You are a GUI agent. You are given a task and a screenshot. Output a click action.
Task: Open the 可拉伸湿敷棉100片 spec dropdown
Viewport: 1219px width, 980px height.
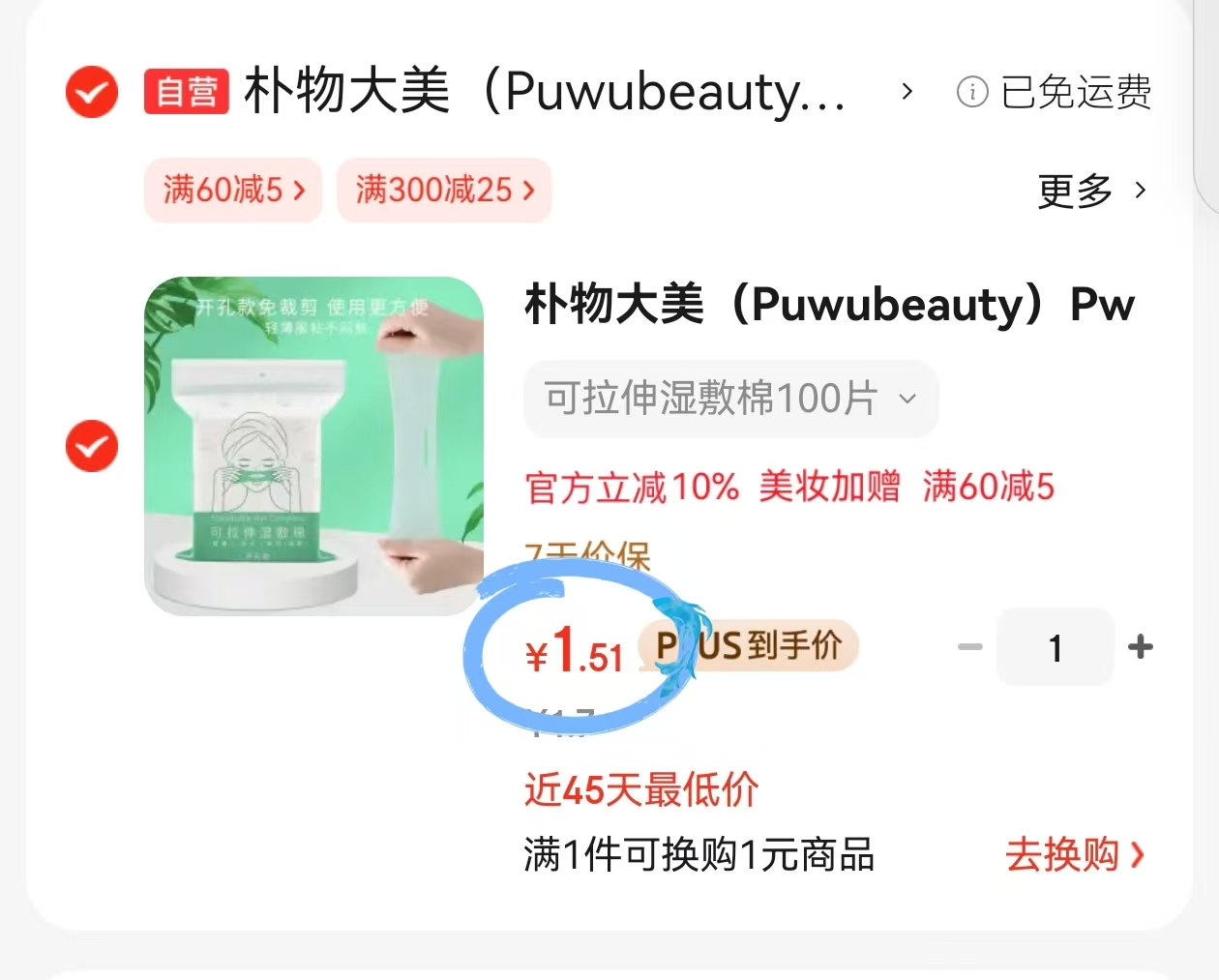pyautogui.click(x=731, y=399)
